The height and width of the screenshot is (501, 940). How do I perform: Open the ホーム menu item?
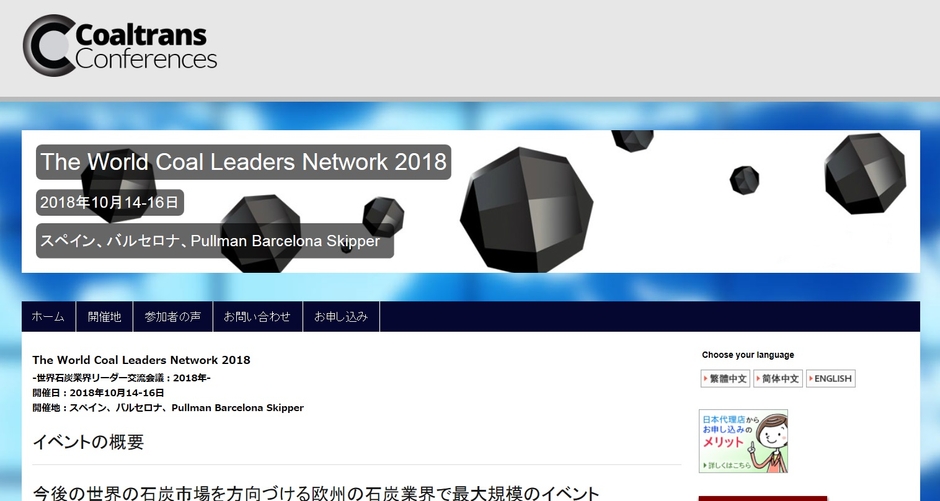click(49, 316)
